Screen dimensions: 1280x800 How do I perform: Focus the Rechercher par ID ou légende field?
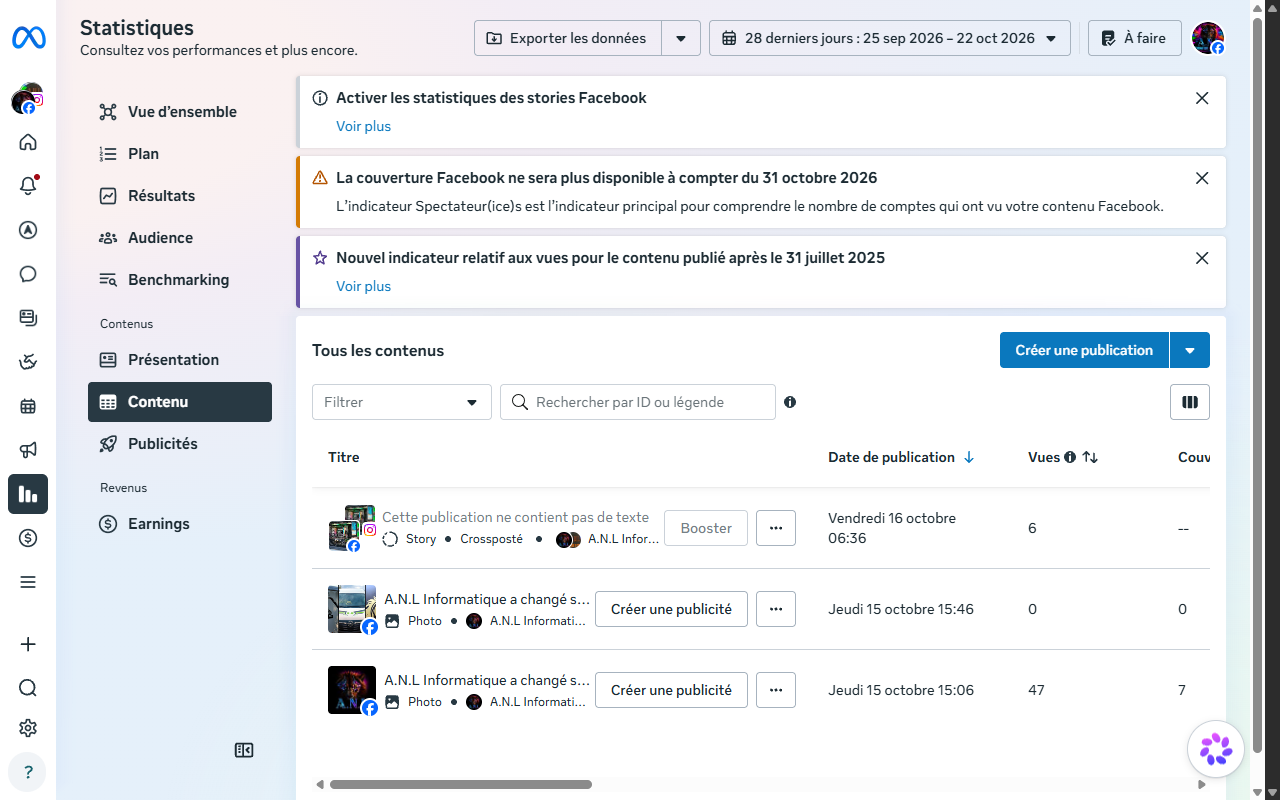point(638,402)
